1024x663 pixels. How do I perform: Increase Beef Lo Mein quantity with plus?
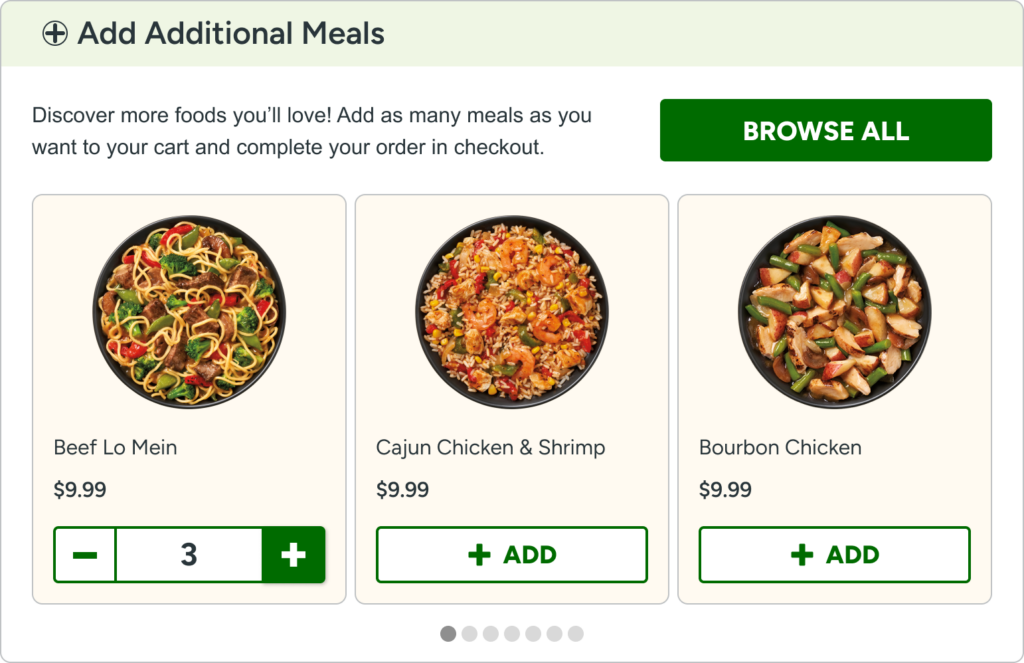[x=293, y=554]
